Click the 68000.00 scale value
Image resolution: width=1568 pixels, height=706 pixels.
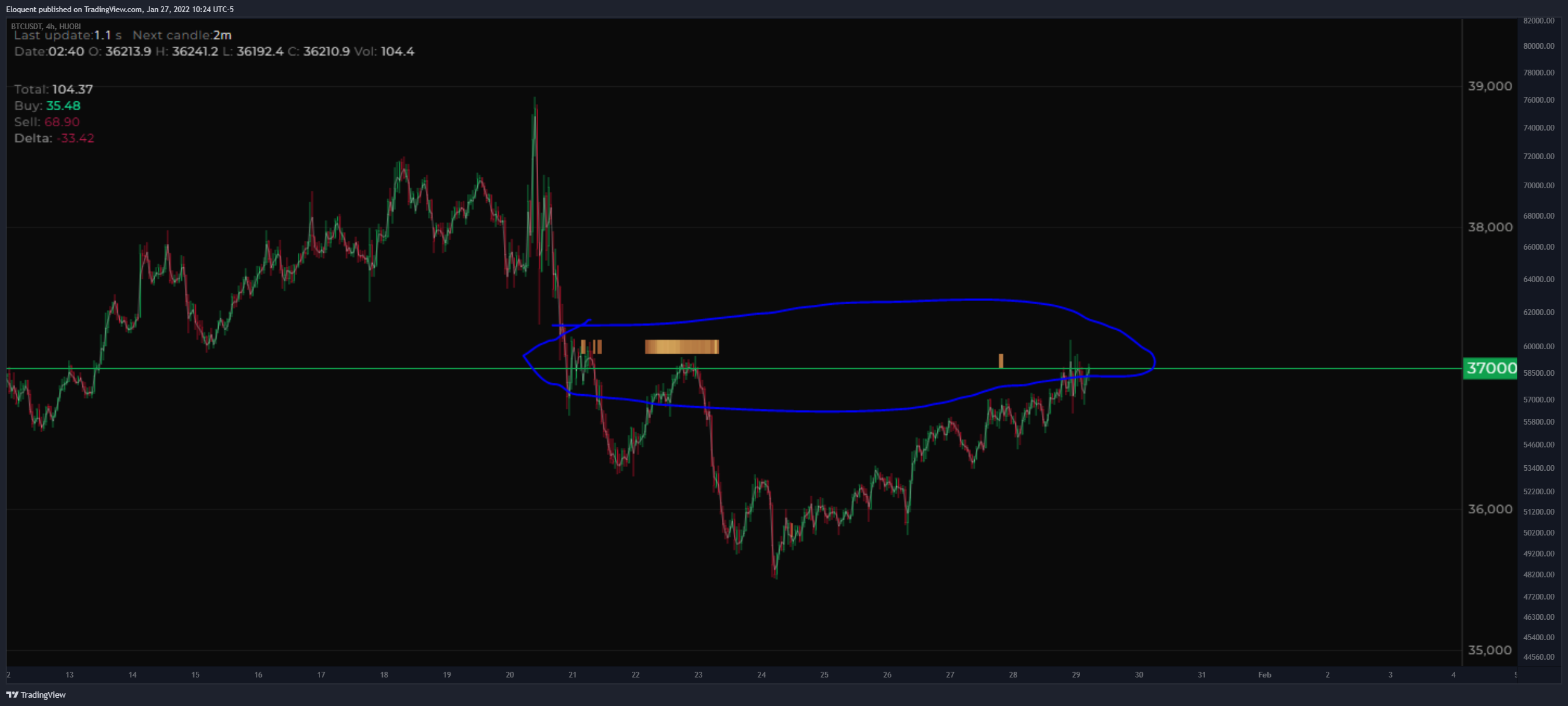pyautogui.click(x=1539, y=216)
